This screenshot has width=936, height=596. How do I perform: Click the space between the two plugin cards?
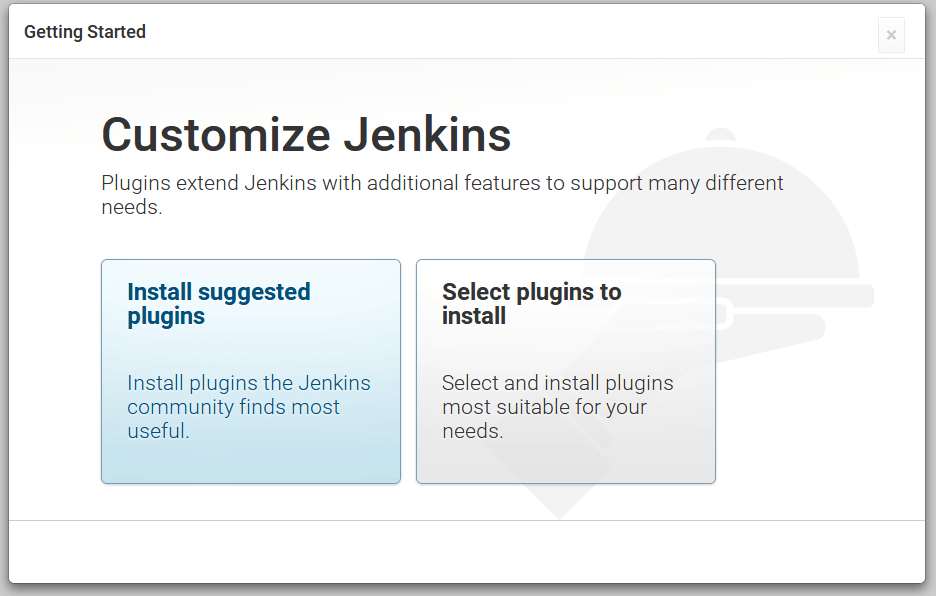407,370
